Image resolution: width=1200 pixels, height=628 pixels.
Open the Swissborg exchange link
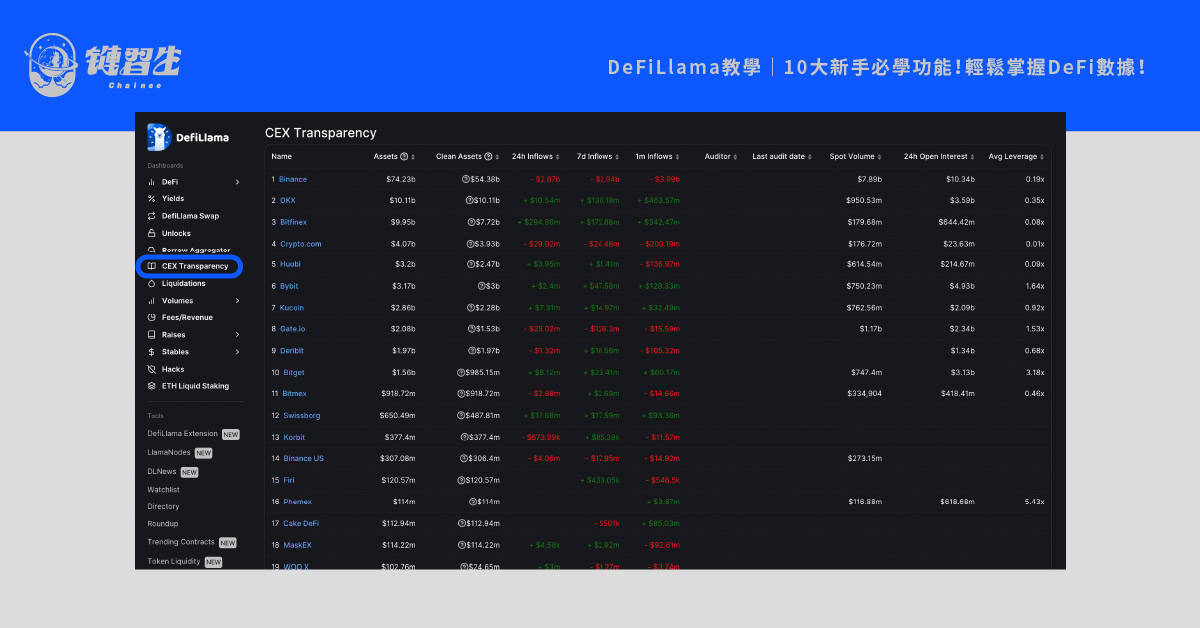pos(301,415)
